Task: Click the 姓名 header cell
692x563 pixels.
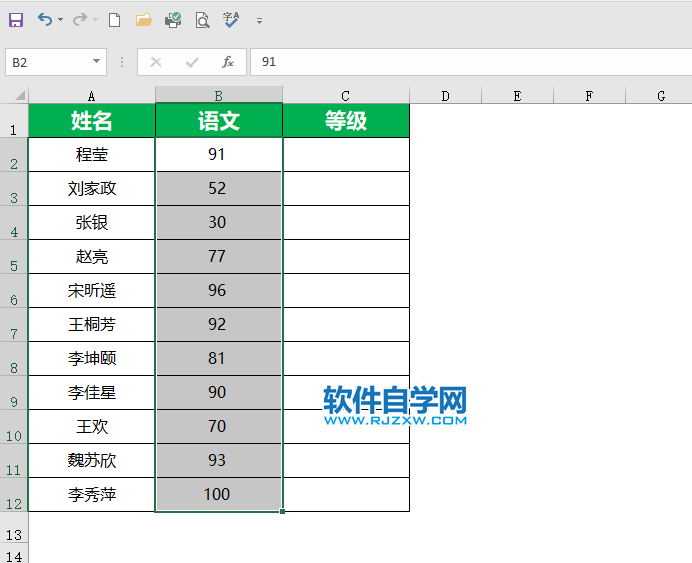Action: click(92, 120)
